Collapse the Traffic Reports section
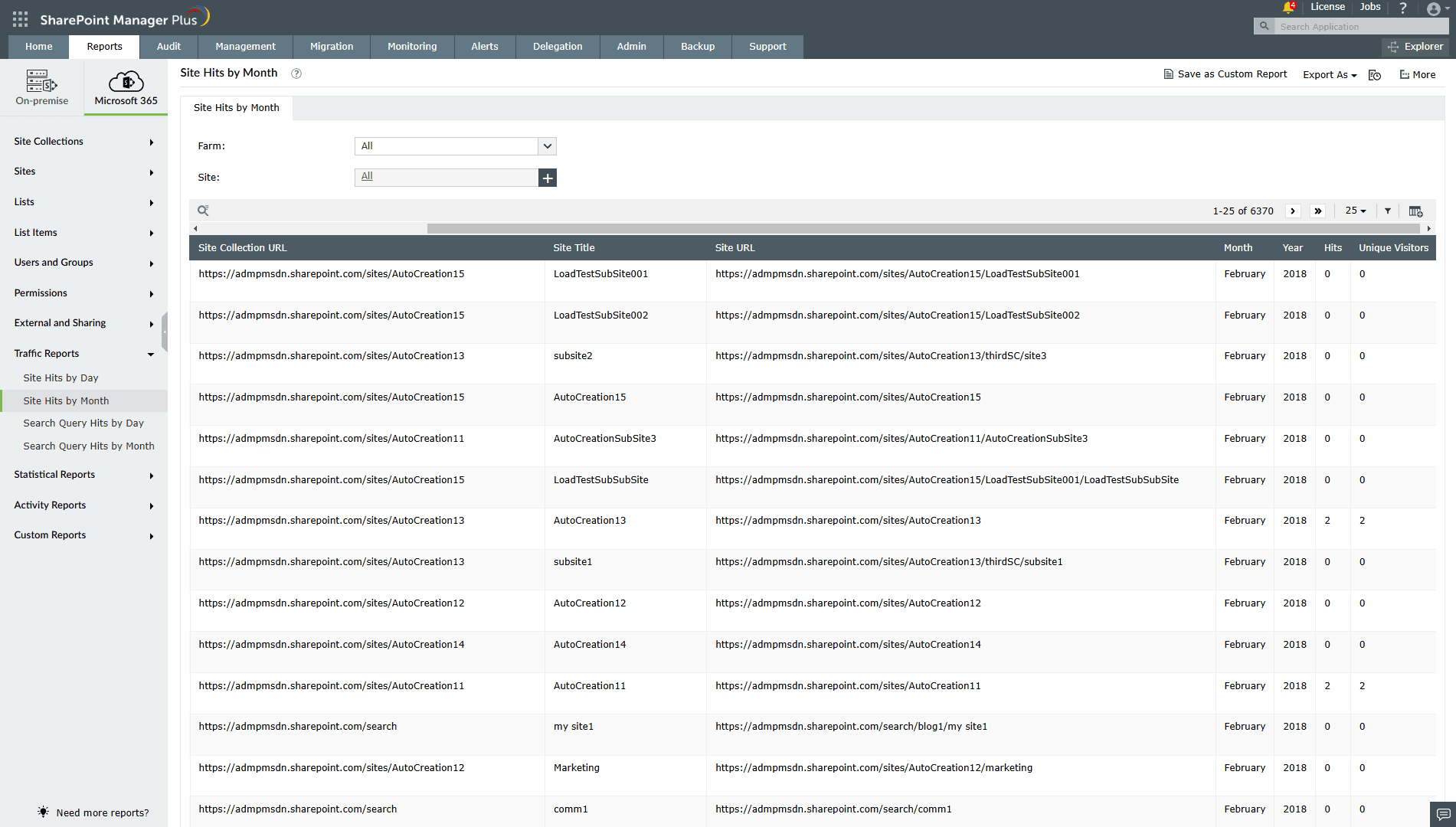 click(83, 354)
